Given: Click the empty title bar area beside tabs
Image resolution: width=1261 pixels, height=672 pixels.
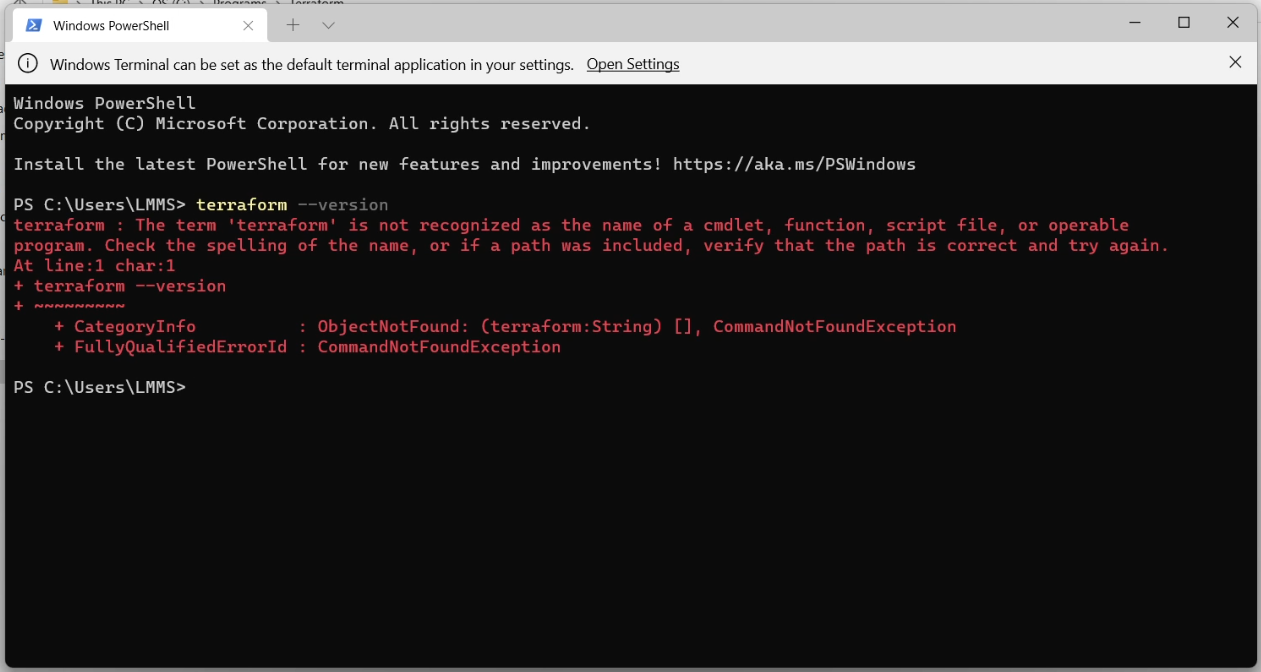Looking at the screenshot, I should pos(720,22).
